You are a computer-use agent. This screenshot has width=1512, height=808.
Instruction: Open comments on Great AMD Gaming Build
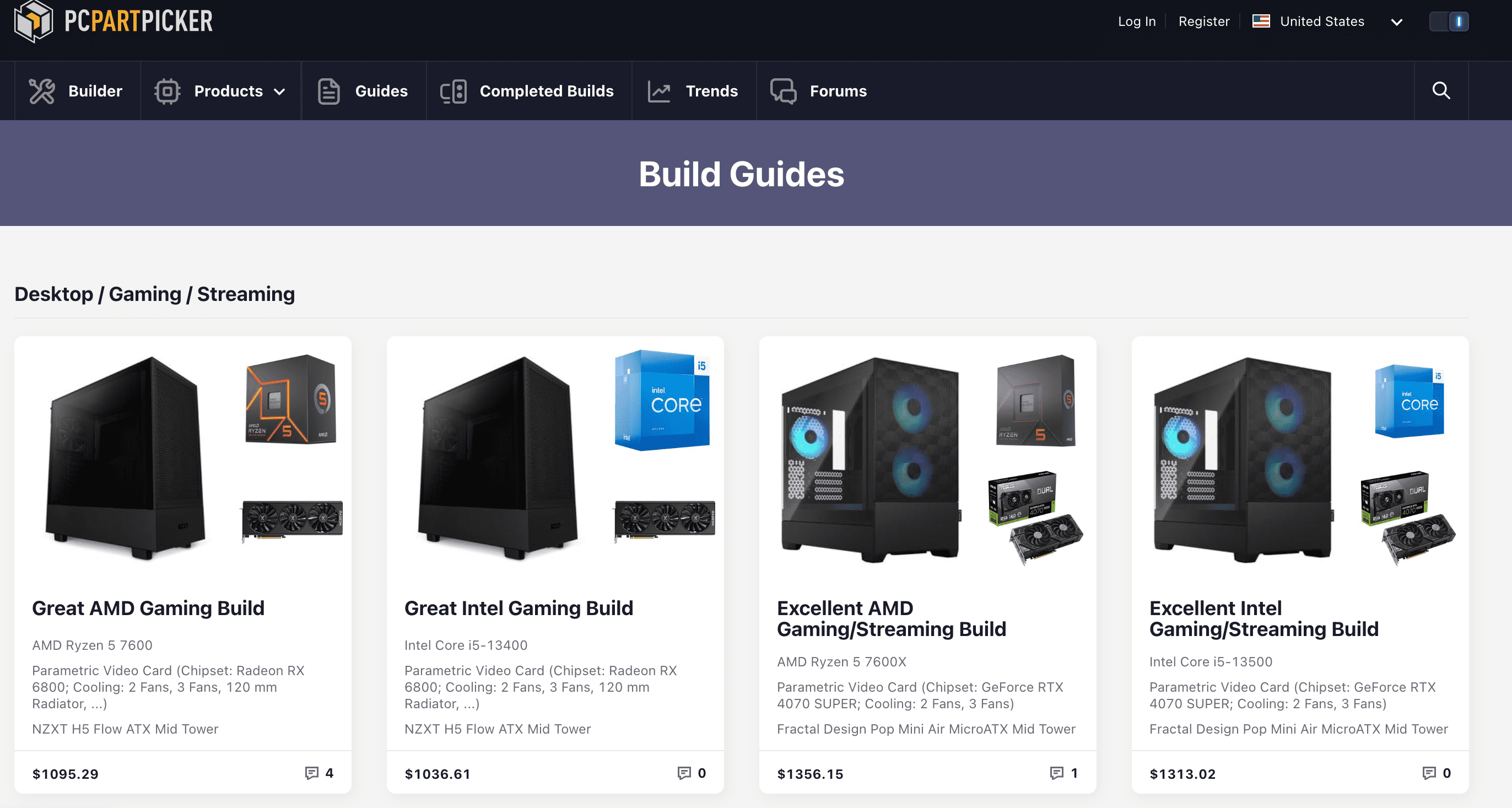pos(320,773)
